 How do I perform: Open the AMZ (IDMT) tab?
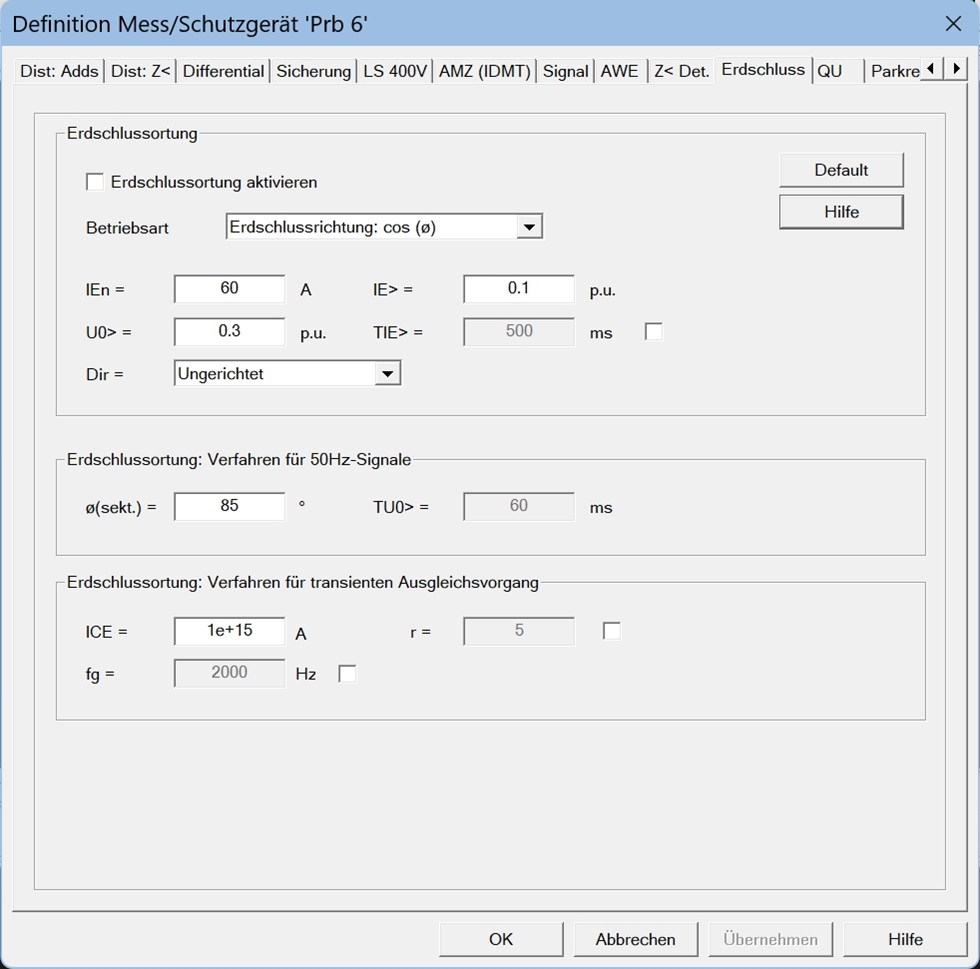484,71
